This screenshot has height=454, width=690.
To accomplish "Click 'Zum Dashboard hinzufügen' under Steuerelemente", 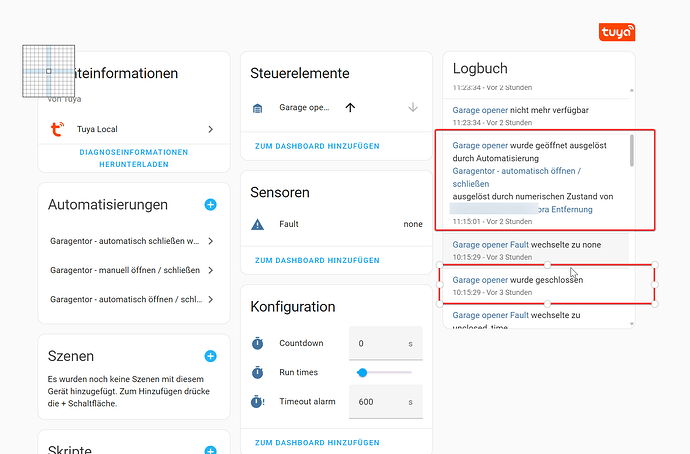I will point(317,146).
